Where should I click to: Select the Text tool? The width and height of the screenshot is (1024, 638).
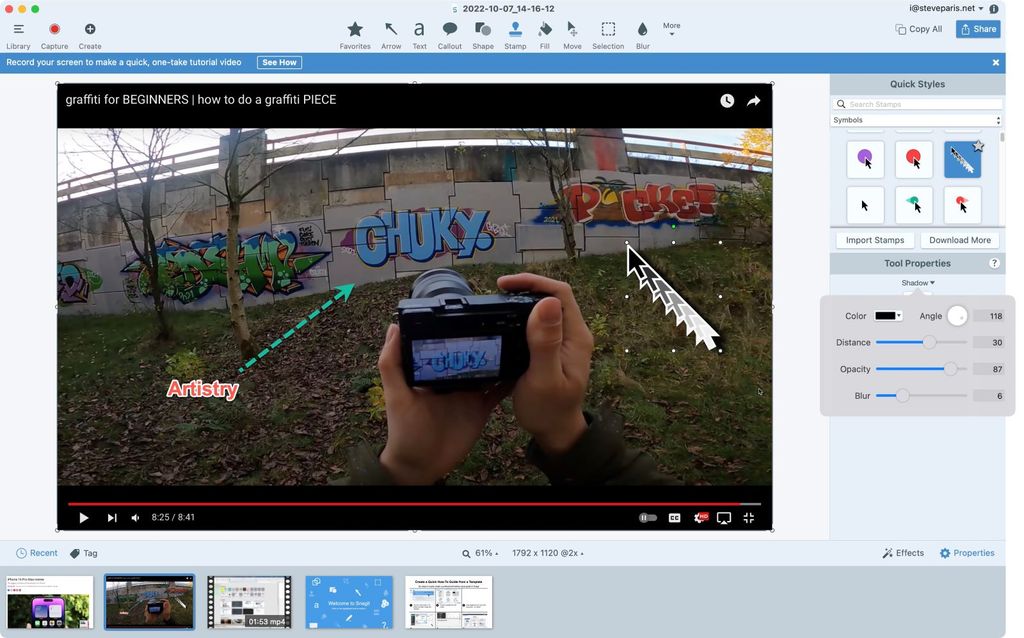click(419, 33)
